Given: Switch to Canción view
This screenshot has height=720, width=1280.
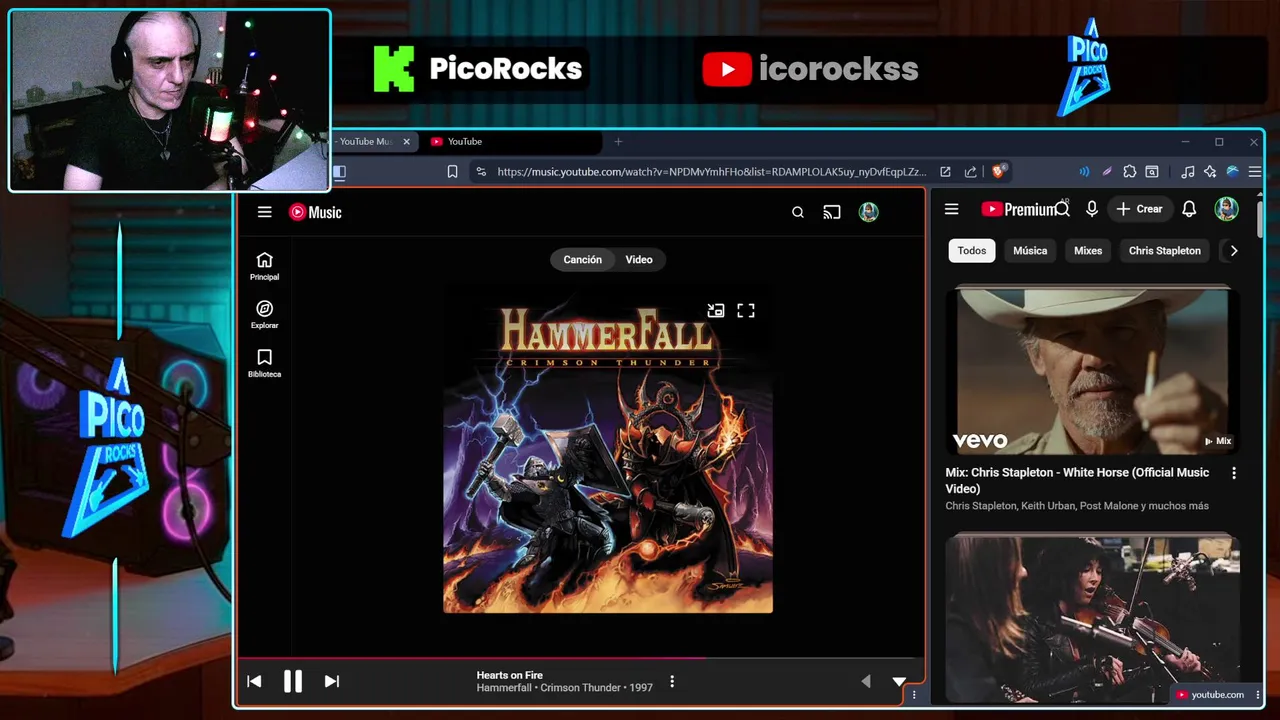Looking at the screenshot, I should coord(582,260).
